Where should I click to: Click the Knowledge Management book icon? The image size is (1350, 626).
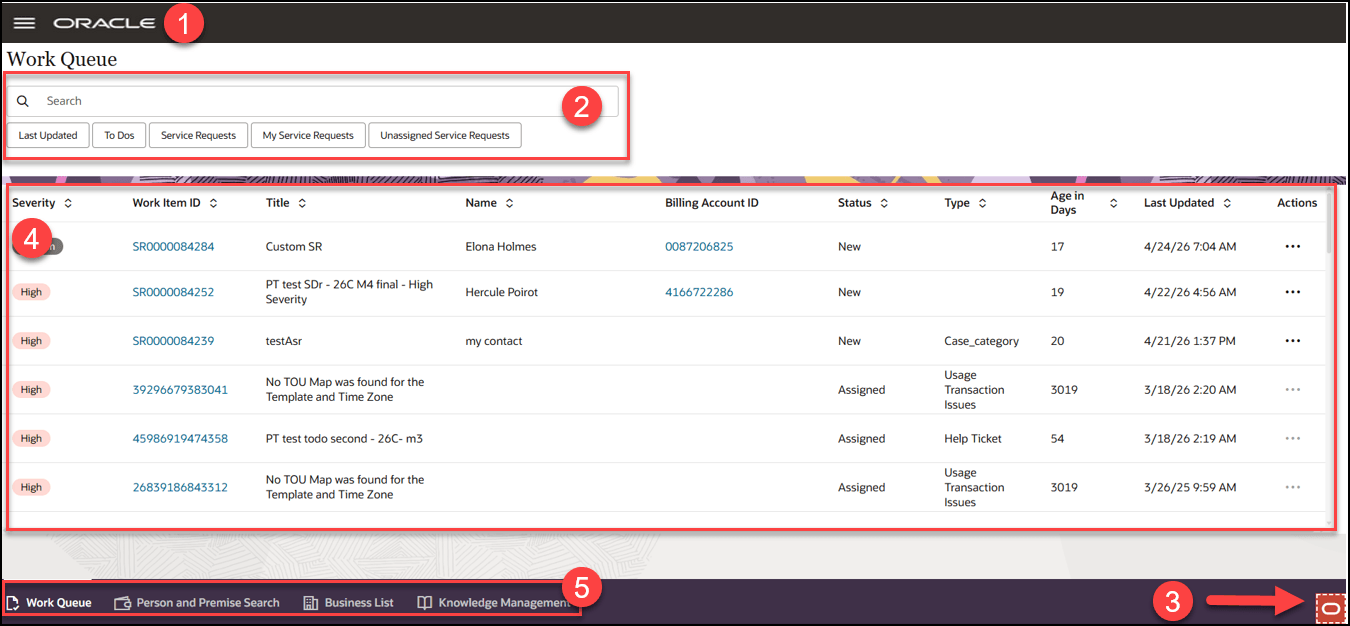pos(425,603)
